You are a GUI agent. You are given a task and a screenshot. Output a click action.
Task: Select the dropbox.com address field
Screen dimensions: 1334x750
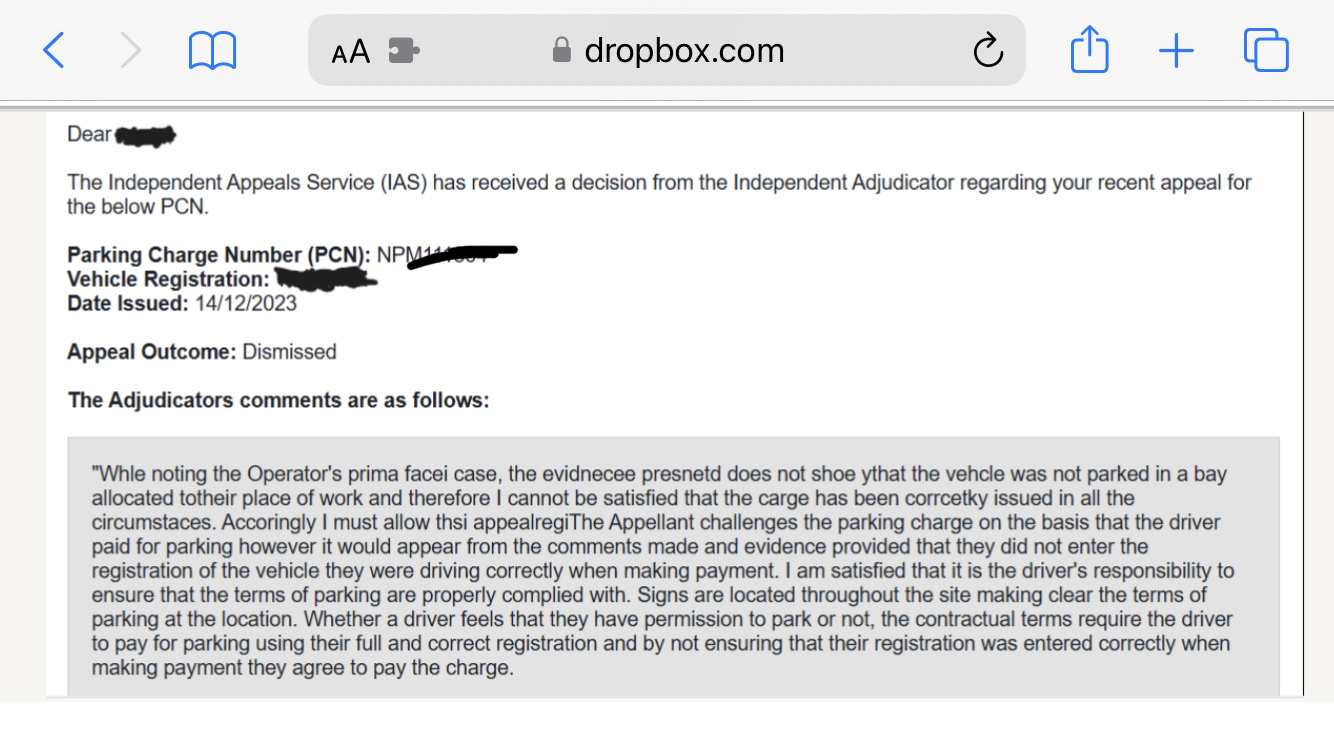(667, 50)
